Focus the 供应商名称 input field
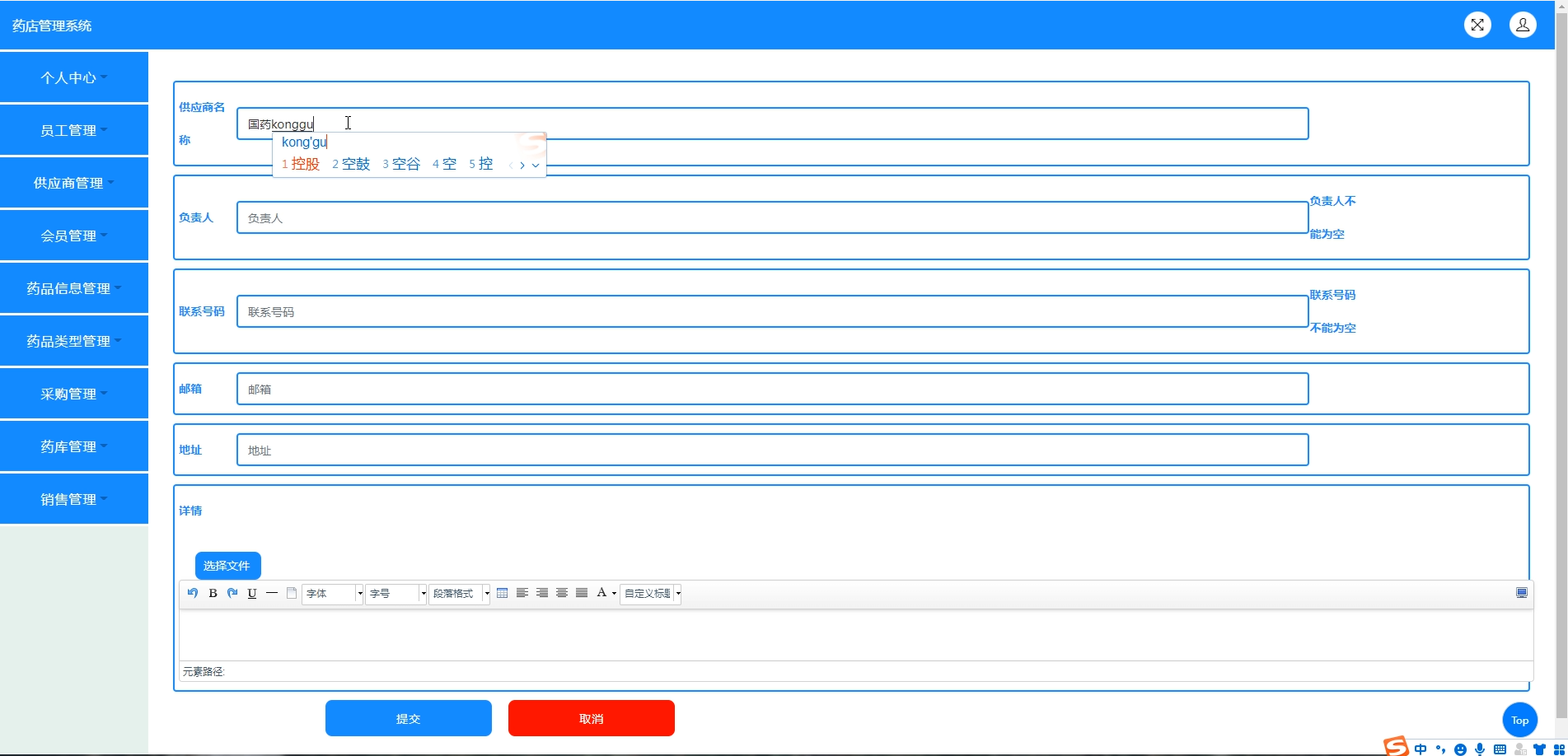Viewport: 1568px width, 756px height. click(x=773, y=124)
